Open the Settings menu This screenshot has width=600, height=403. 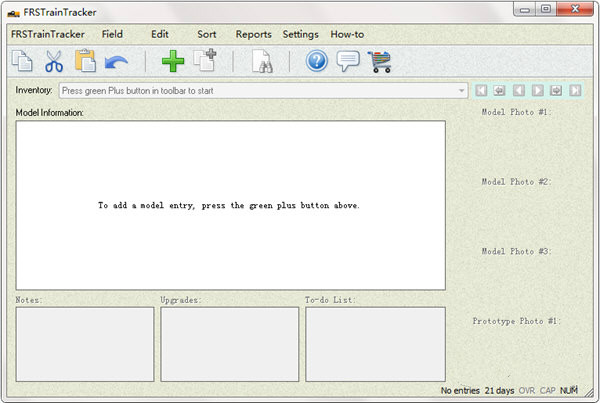coord(300,34)
